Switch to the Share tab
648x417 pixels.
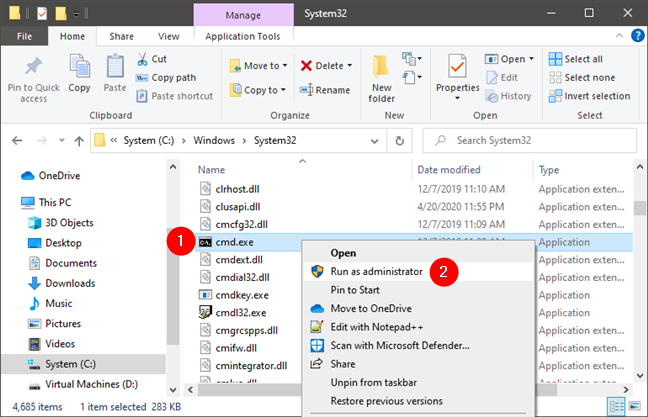pyautogui.click(x=122, y=36)
